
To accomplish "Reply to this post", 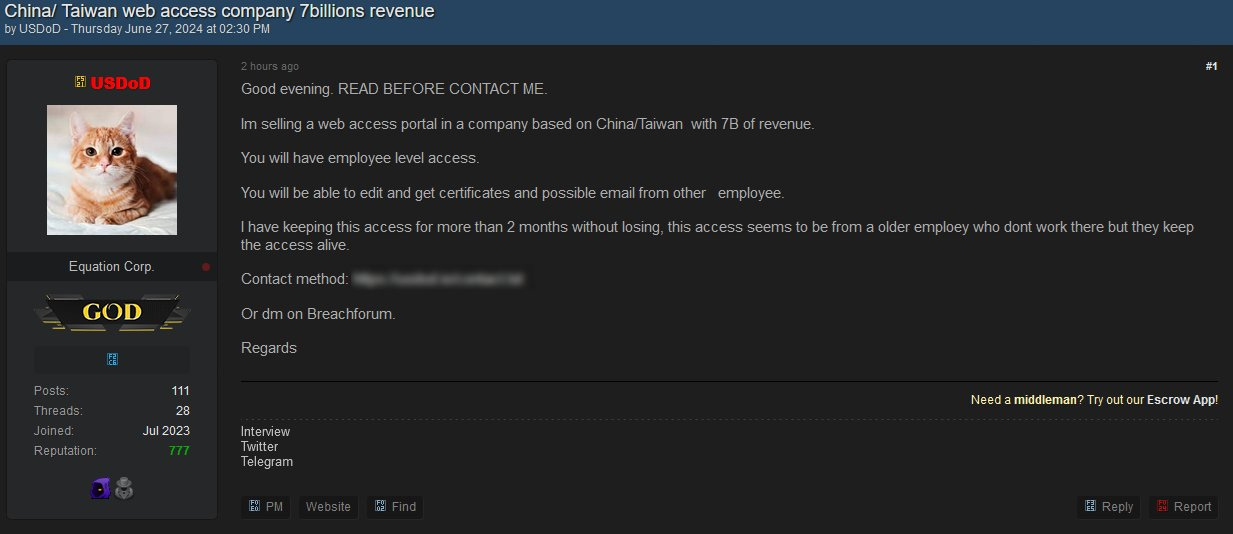I will 1109,507.
